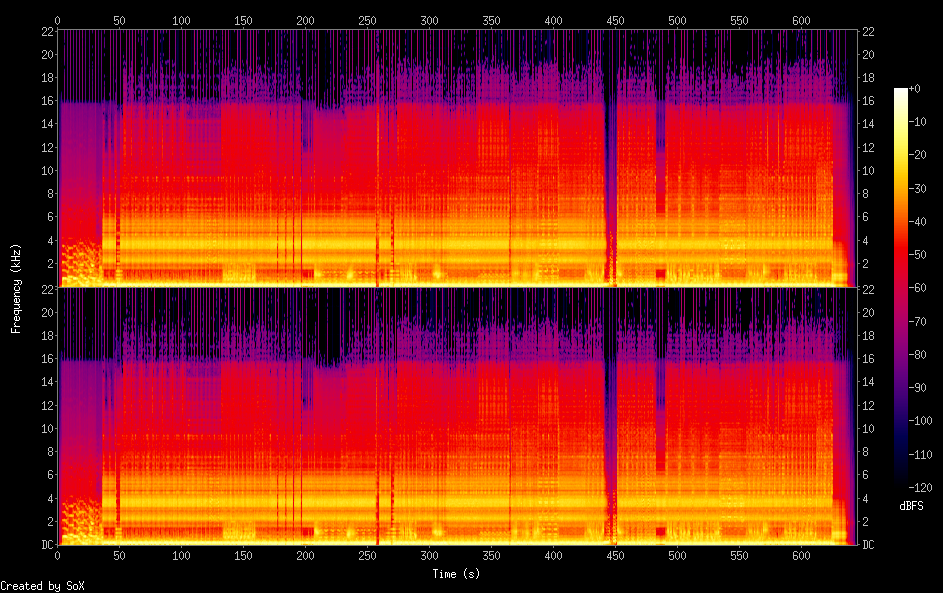Click the 'dBFS' label under the color scale
943x593 pixels.
pyautogui.click(x=911, y=506)
